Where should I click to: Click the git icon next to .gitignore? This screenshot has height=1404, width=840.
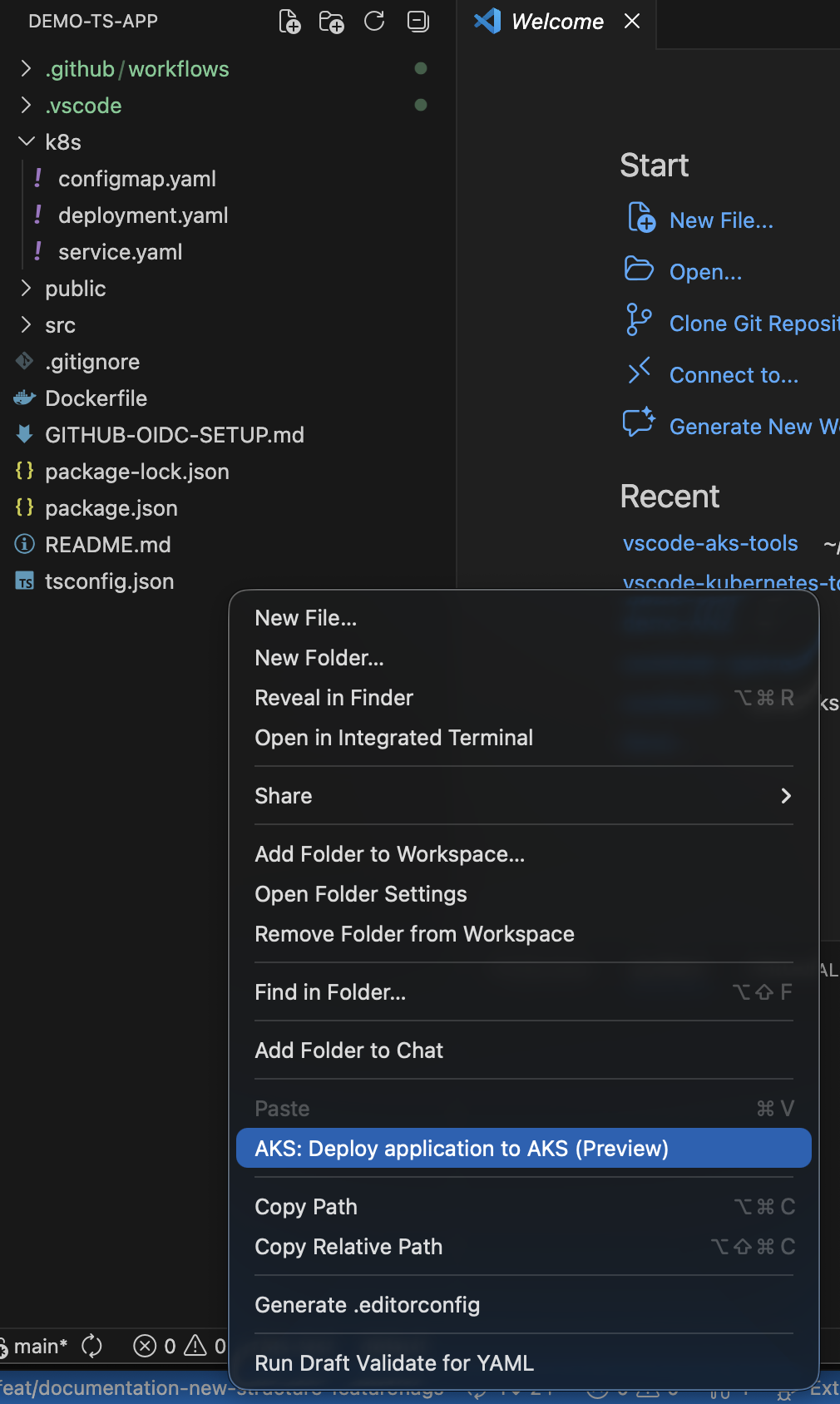24,361
